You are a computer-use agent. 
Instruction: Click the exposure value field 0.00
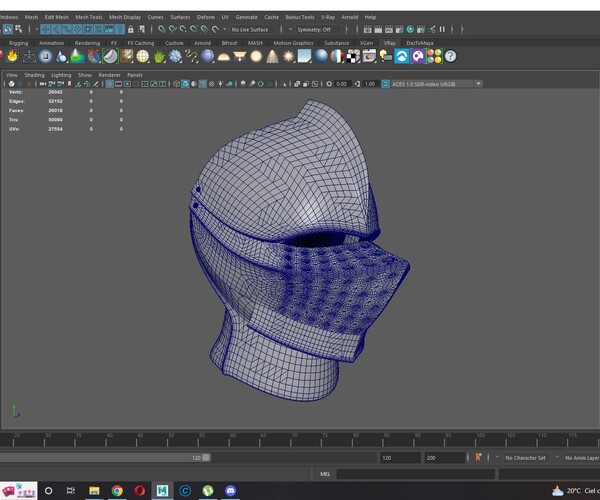point(341,84)
